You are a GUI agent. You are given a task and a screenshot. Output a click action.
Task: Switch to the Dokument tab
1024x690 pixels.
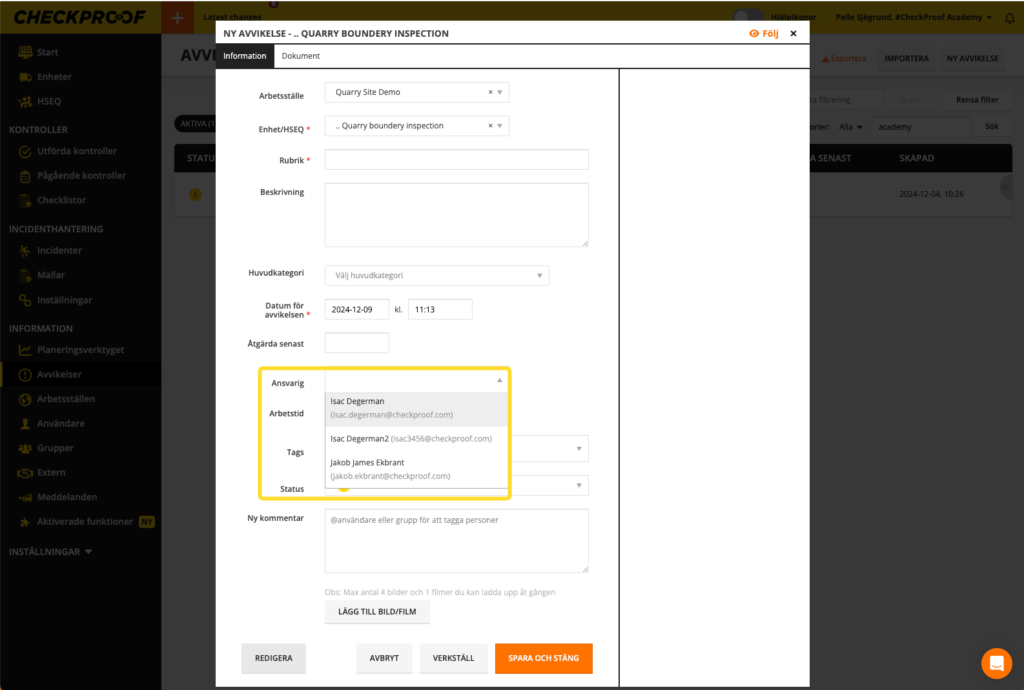coord(300,56)
